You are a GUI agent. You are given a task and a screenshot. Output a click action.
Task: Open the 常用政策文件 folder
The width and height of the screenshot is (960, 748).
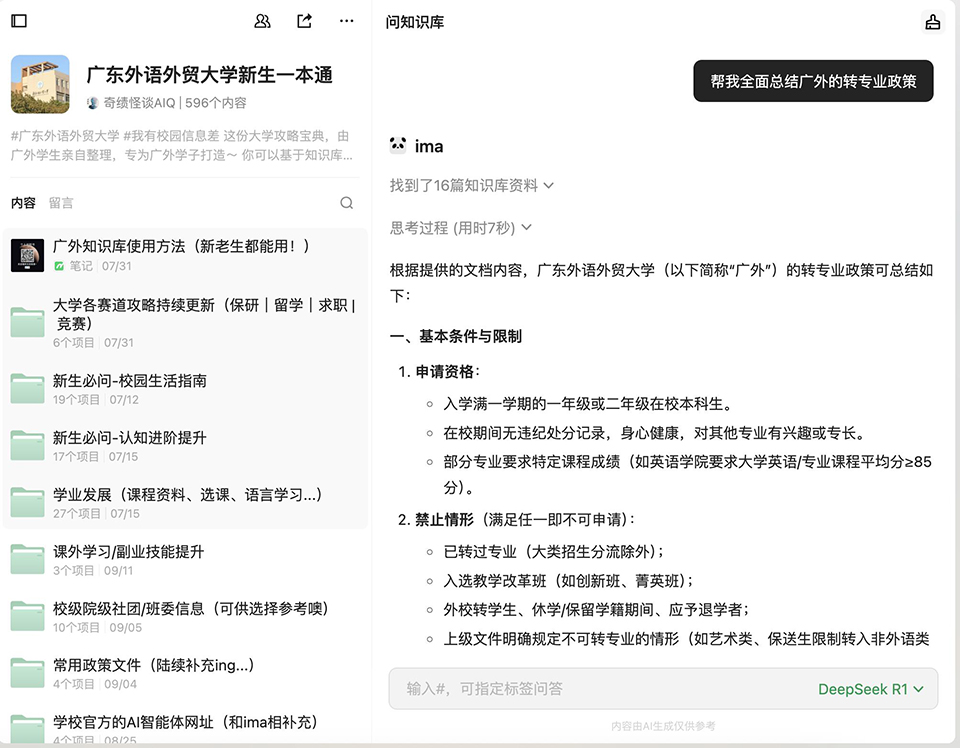coord(152,666)
